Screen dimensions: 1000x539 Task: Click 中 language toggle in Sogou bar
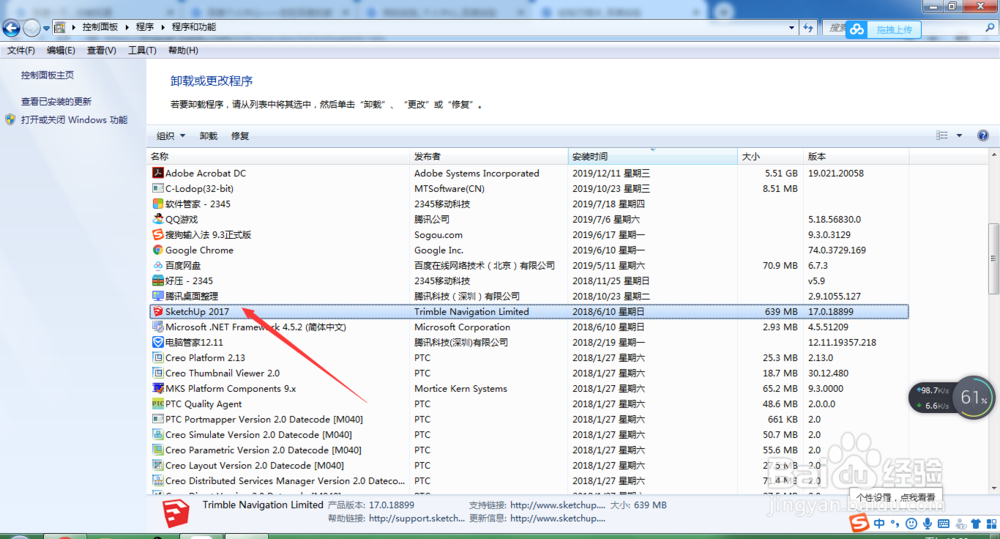pyautogui.click(x=879, y=524)
